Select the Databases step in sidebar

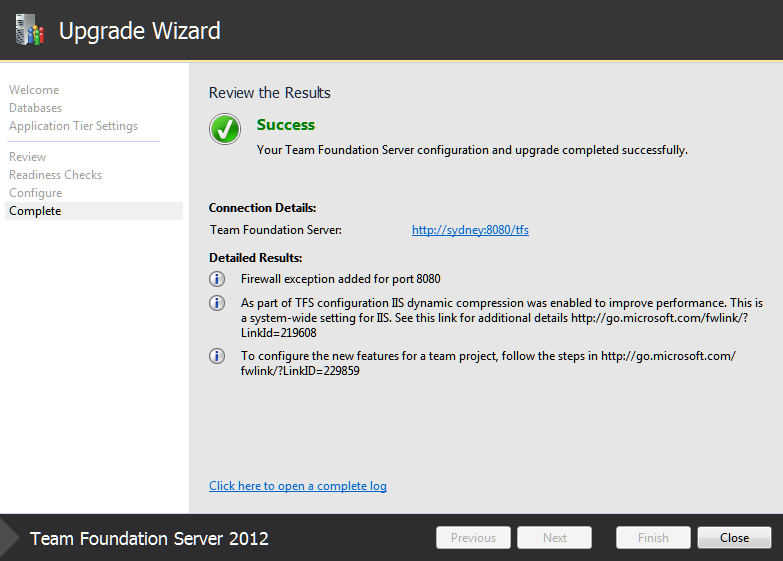click(35, 108)
